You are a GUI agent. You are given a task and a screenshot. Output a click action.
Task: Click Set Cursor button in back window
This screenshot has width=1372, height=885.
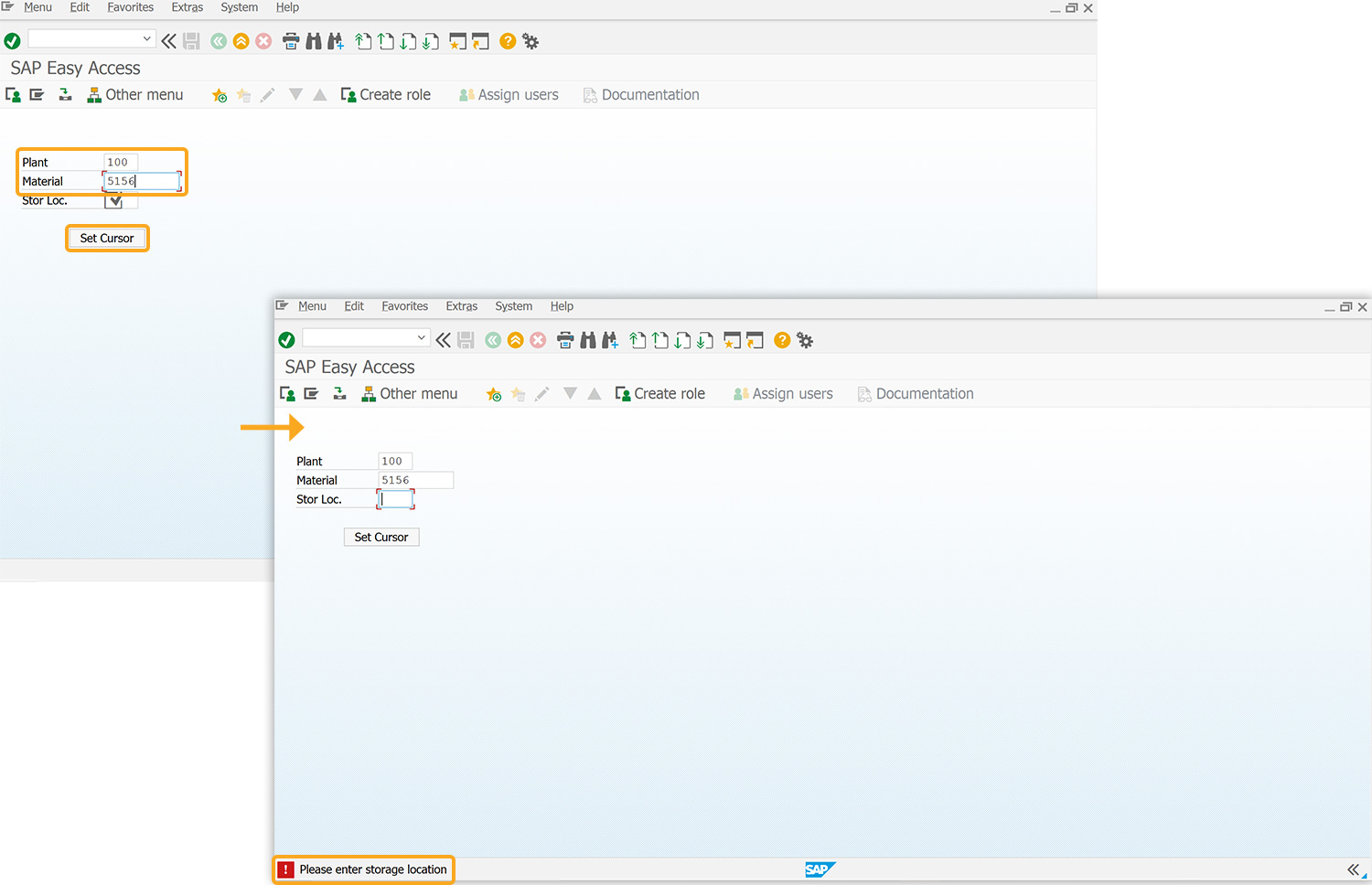tap(107, 239)
